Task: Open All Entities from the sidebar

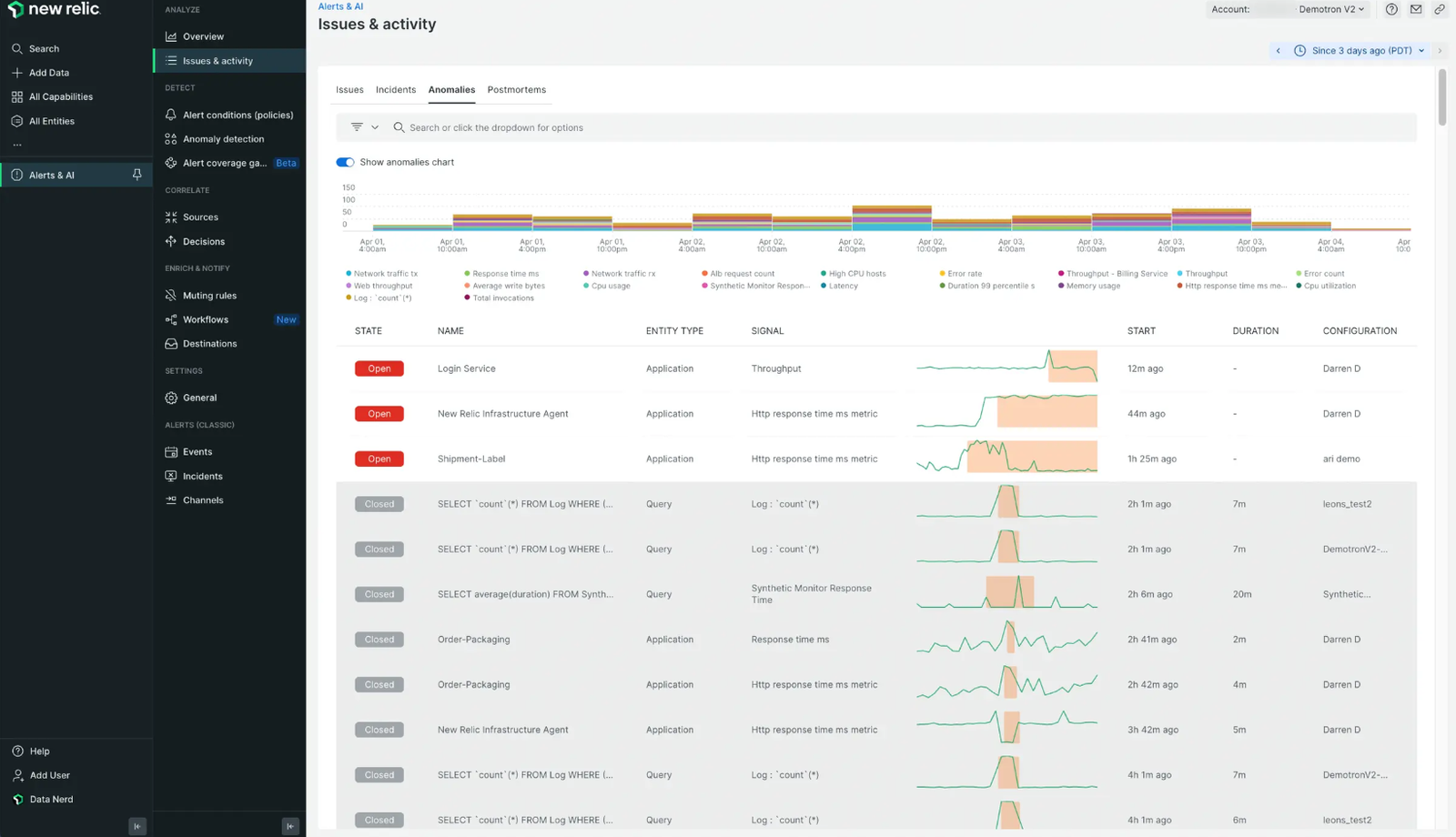Action: [51, 120]
